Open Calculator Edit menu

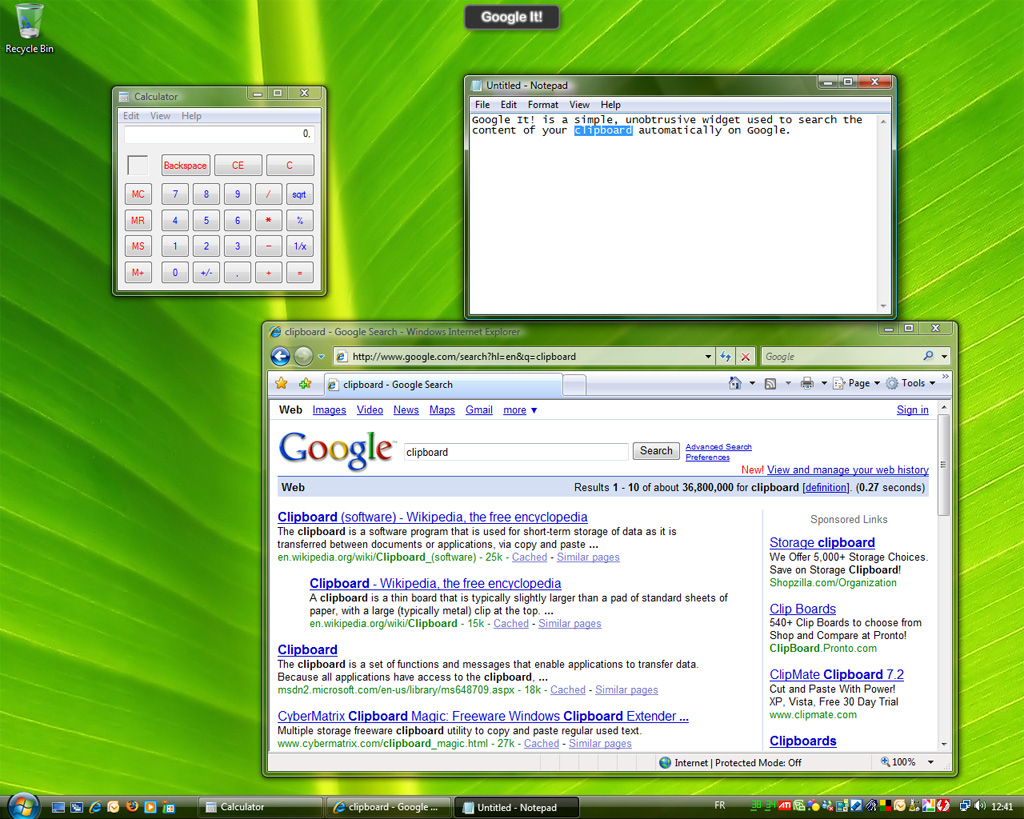131,116
